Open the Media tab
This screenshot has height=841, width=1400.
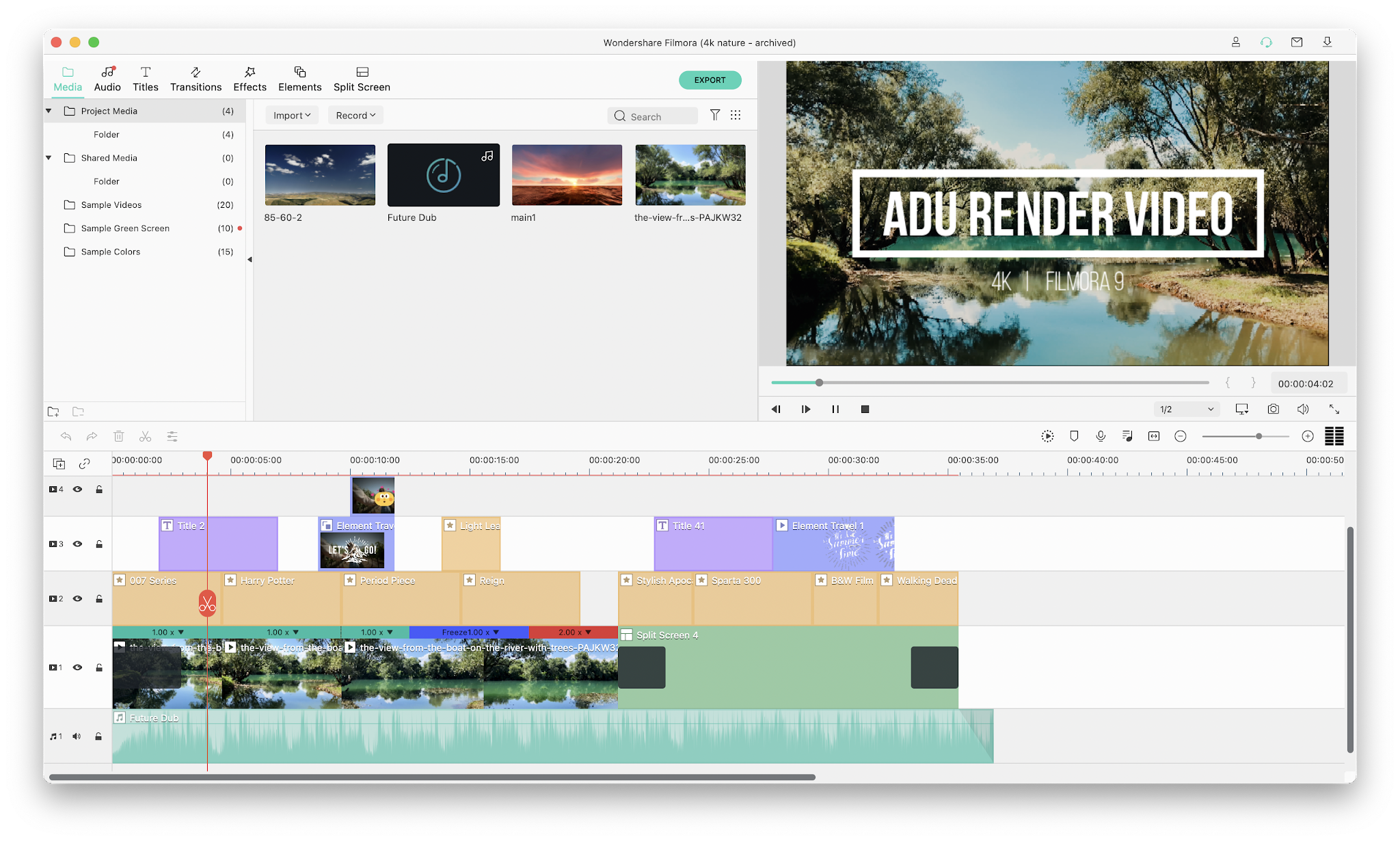click(x=68, y=79)
